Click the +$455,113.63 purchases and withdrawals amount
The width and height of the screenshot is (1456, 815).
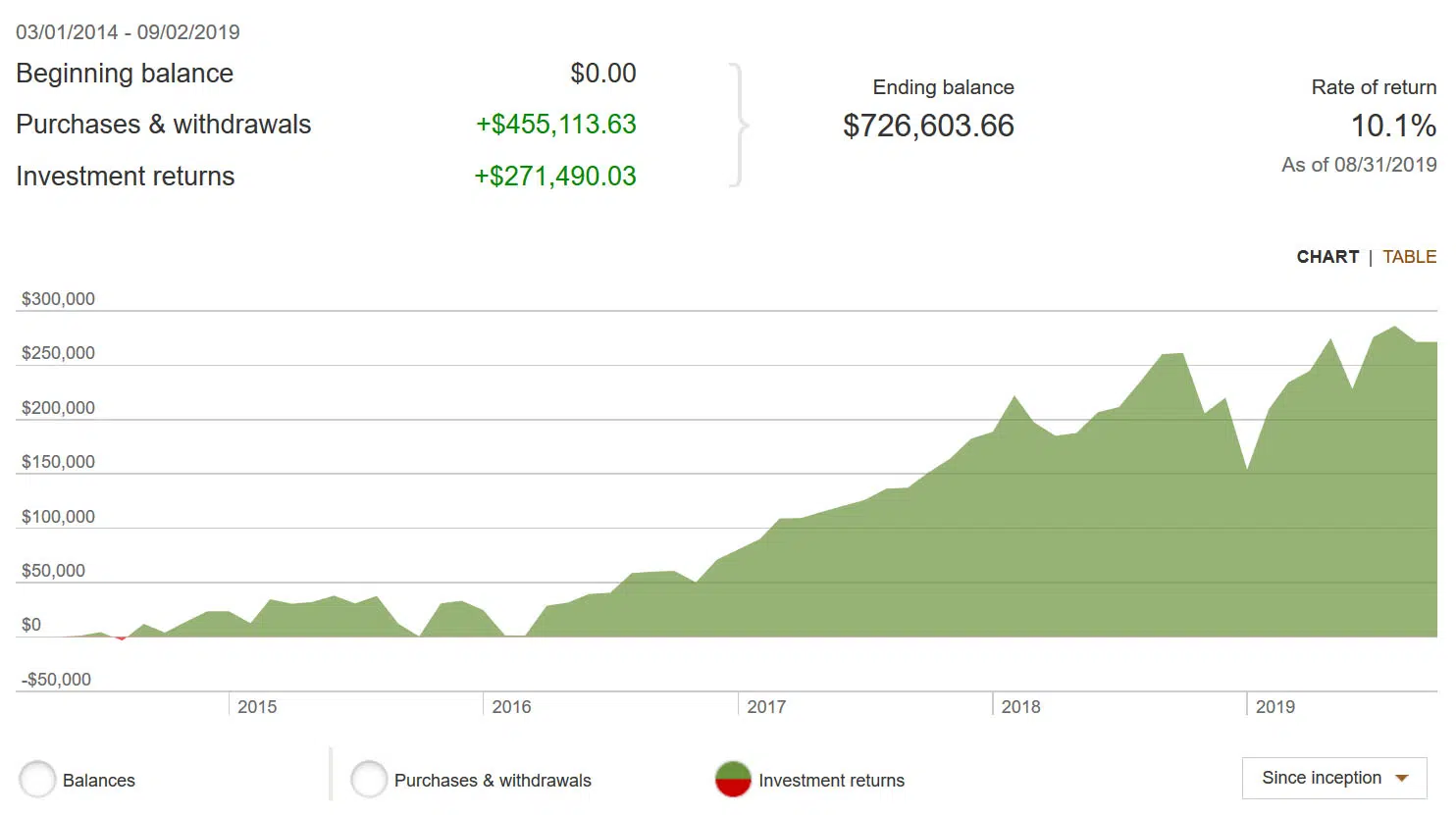[555, 125]
